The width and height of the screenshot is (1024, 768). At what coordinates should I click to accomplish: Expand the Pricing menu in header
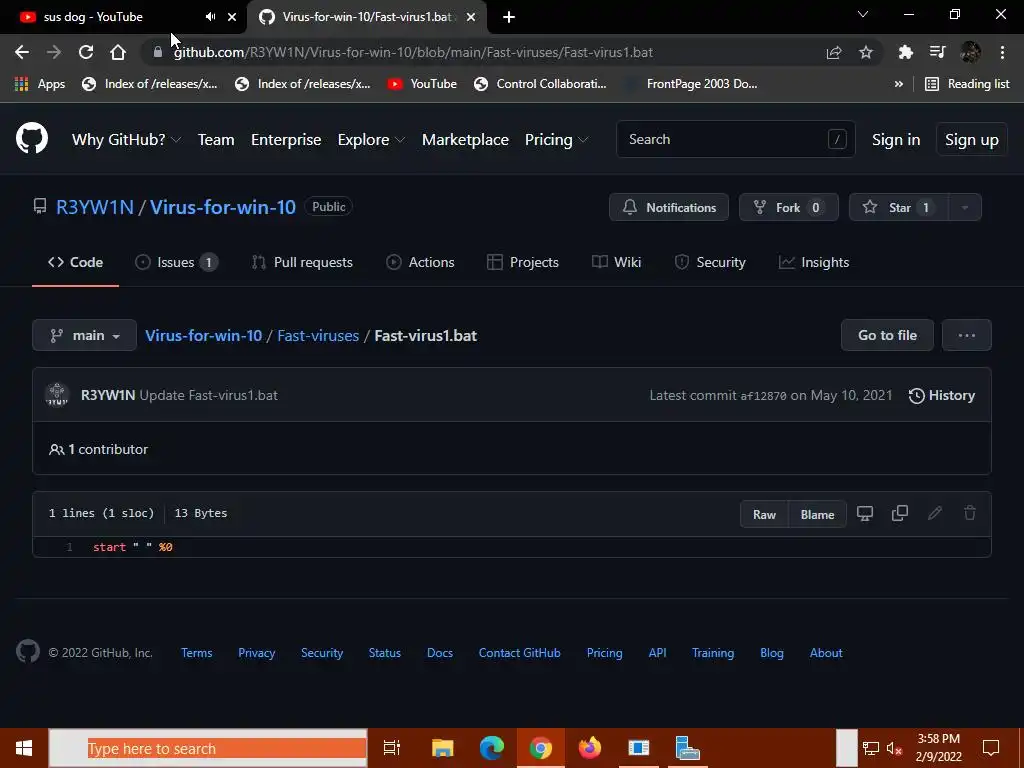556,140
